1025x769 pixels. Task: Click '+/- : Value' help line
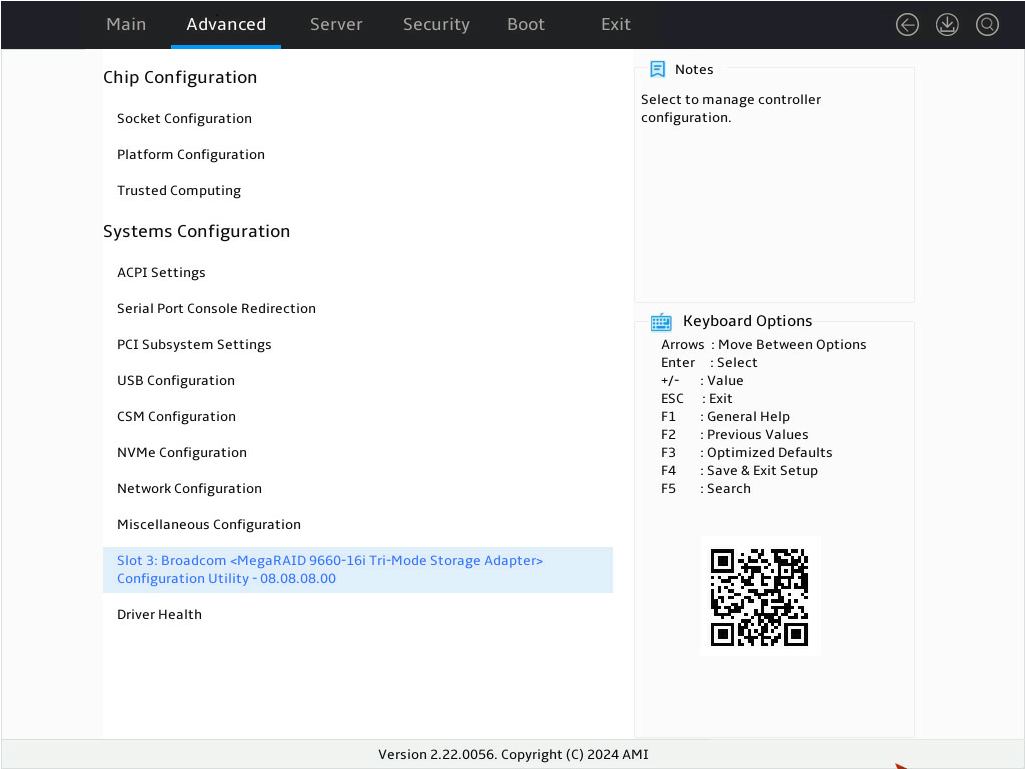coord(702,380)
